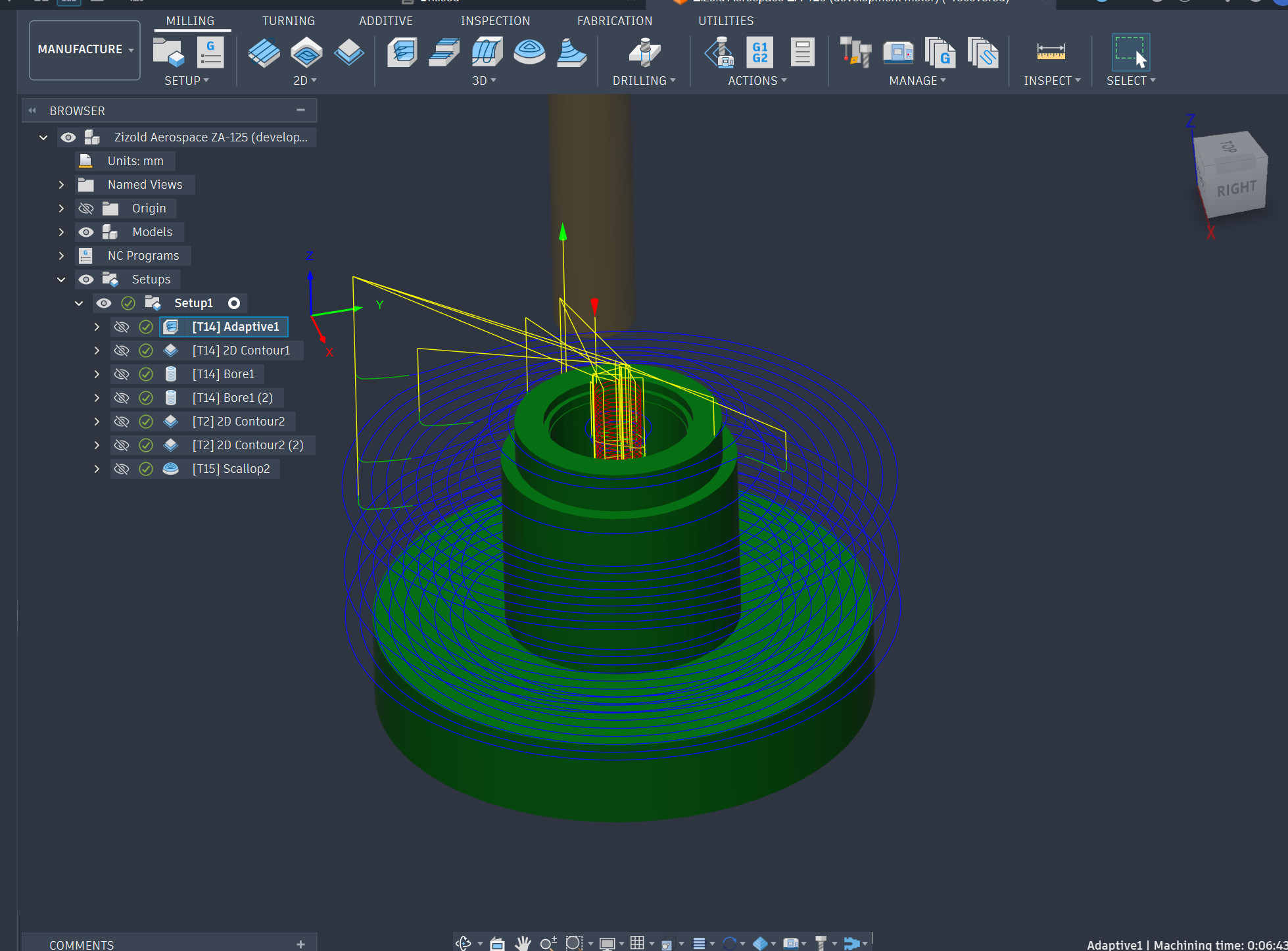Switch to the FABRICATION tab

click(x=615, y=21)
